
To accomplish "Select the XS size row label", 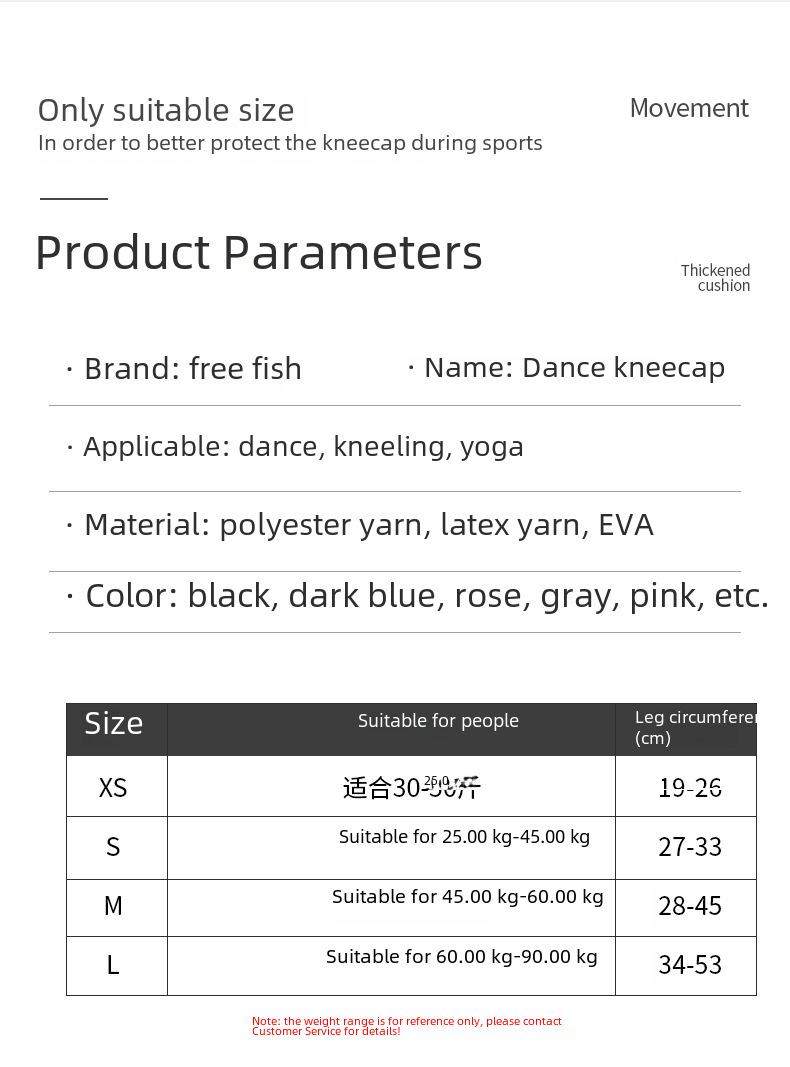I will point(113,788).
